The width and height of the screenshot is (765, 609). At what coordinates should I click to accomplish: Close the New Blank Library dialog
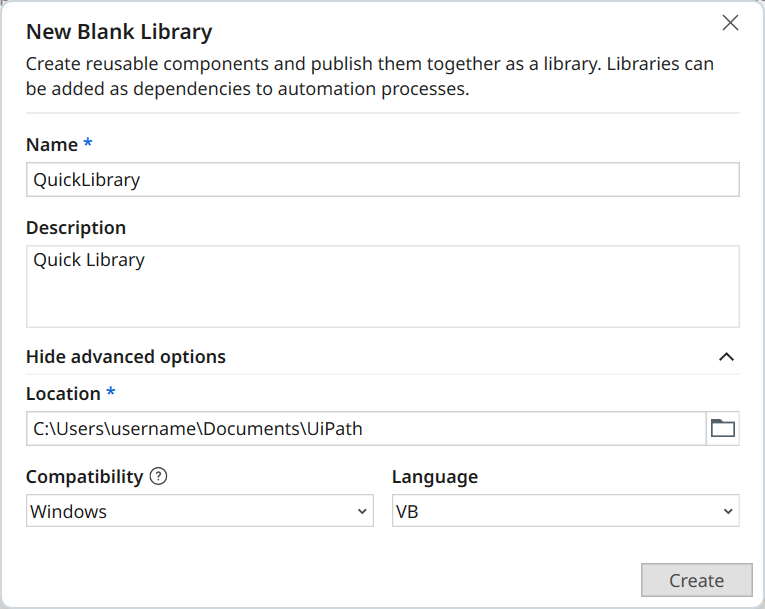click(731, 23)
